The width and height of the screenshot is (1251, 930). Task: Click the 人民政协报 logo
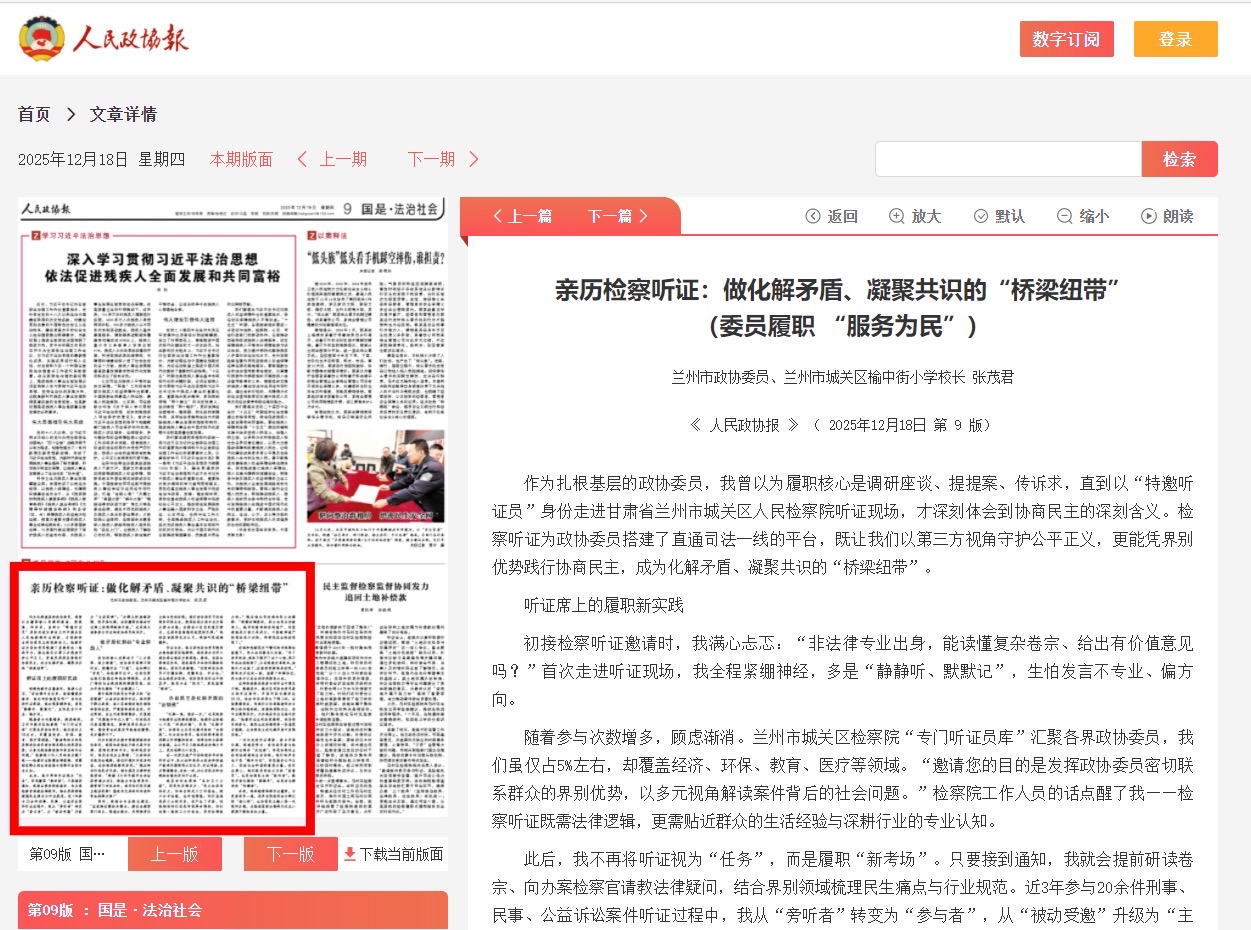coord(104,38)
